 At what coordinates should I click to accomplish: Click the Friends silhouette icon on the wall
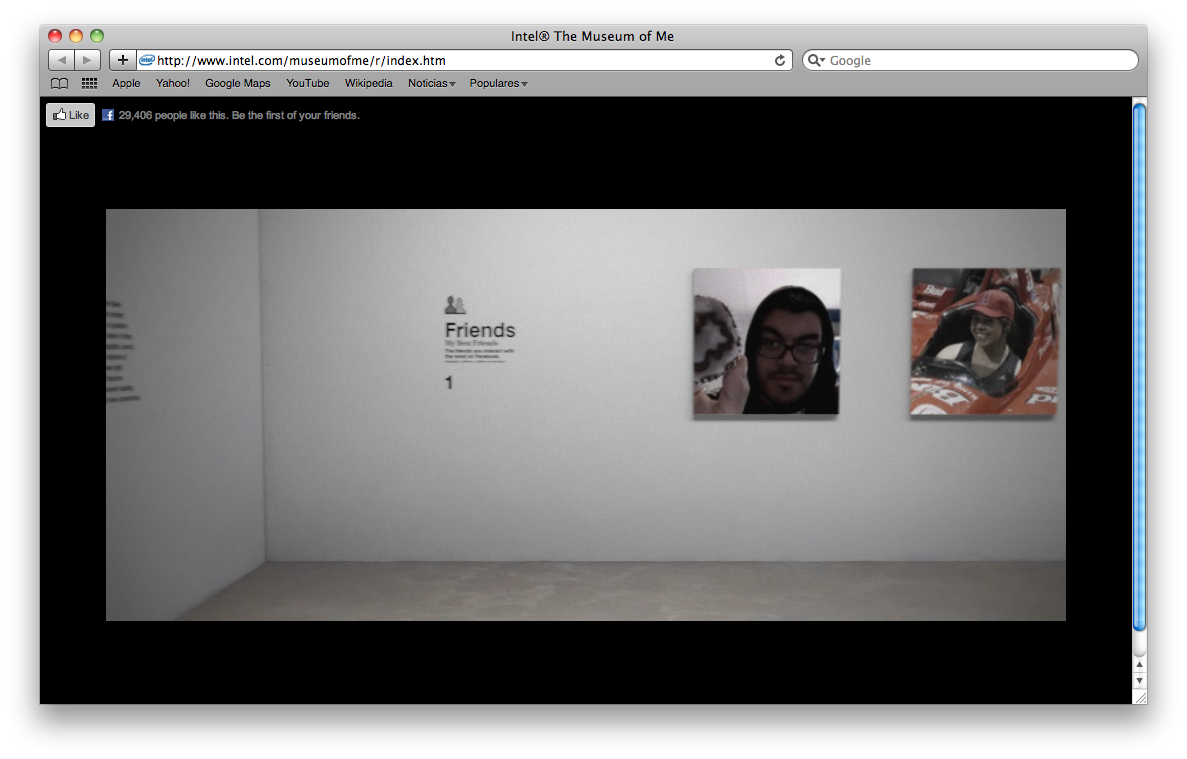455,305
